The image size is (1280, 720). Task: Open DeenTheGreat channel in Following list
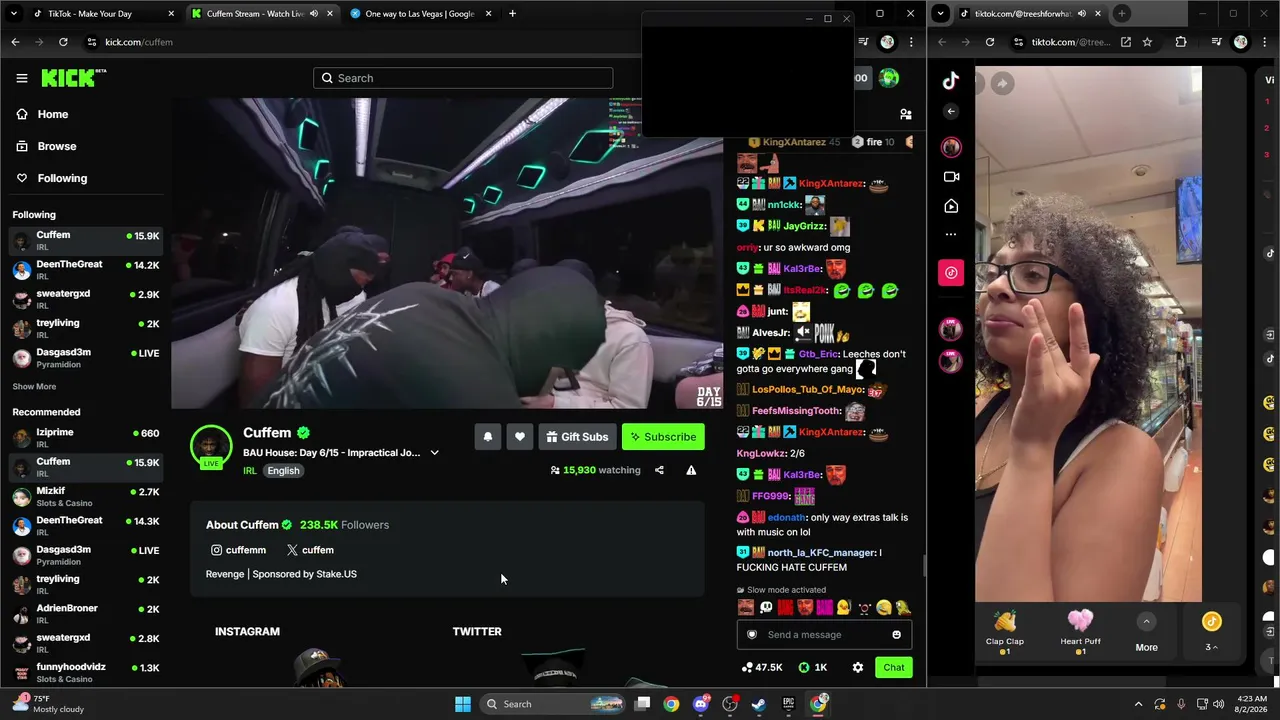85,270
